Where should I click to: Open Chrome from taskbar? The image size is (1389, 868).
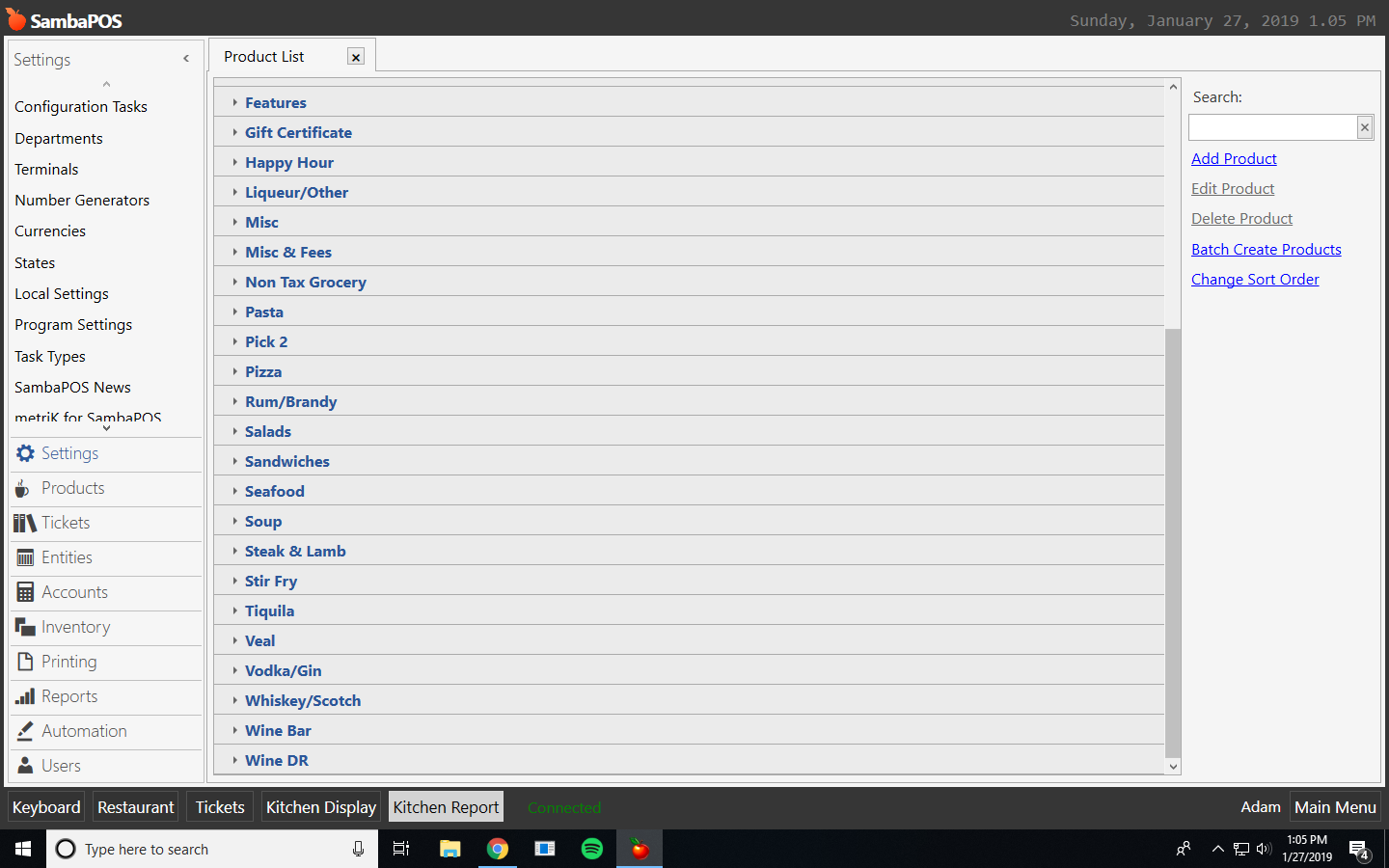click(x=498, y=849)
